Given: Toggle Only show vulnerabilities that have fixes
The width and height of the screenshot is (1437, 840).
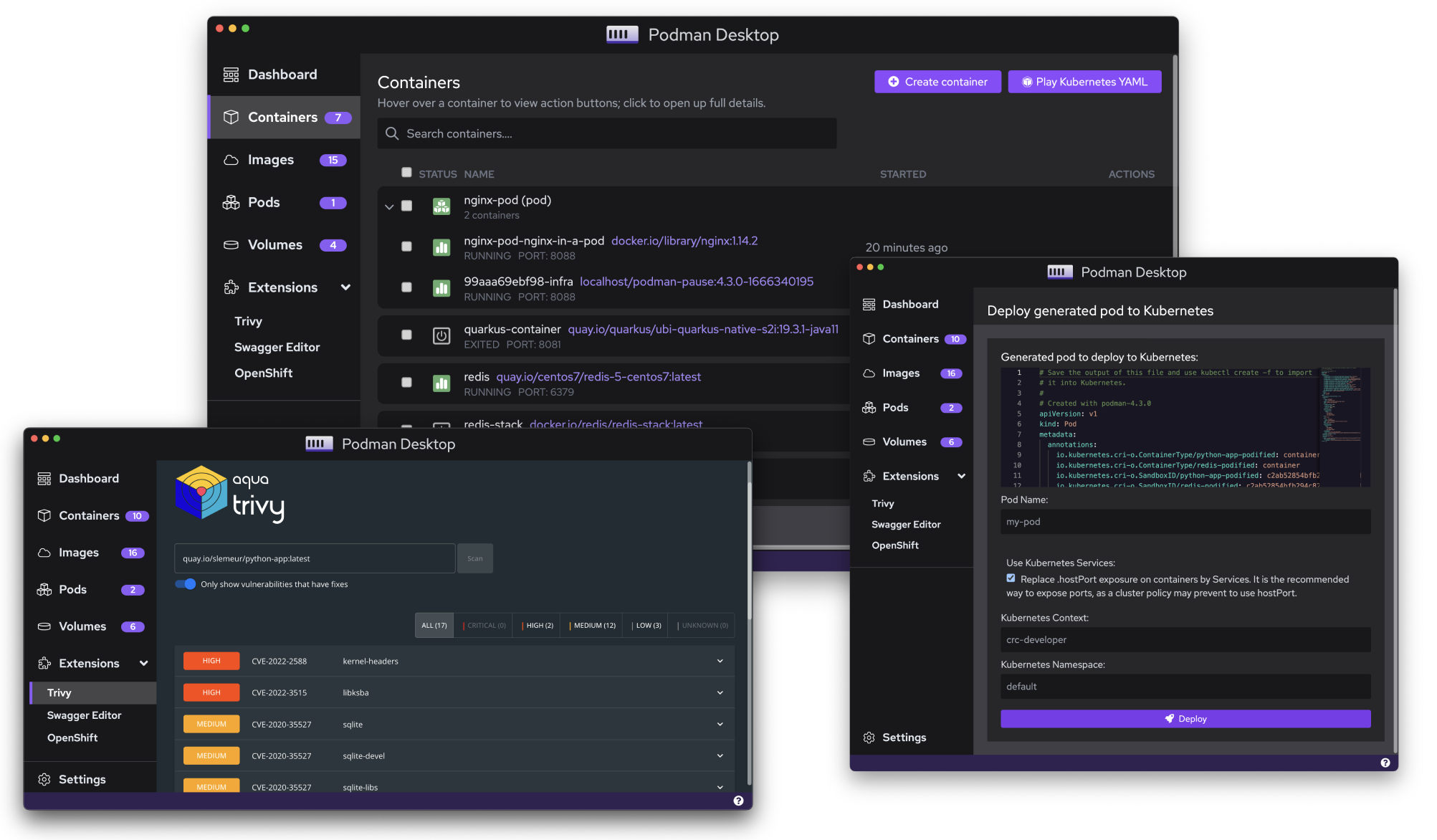Looking at the screenshot, I should (x=186, y=584).
